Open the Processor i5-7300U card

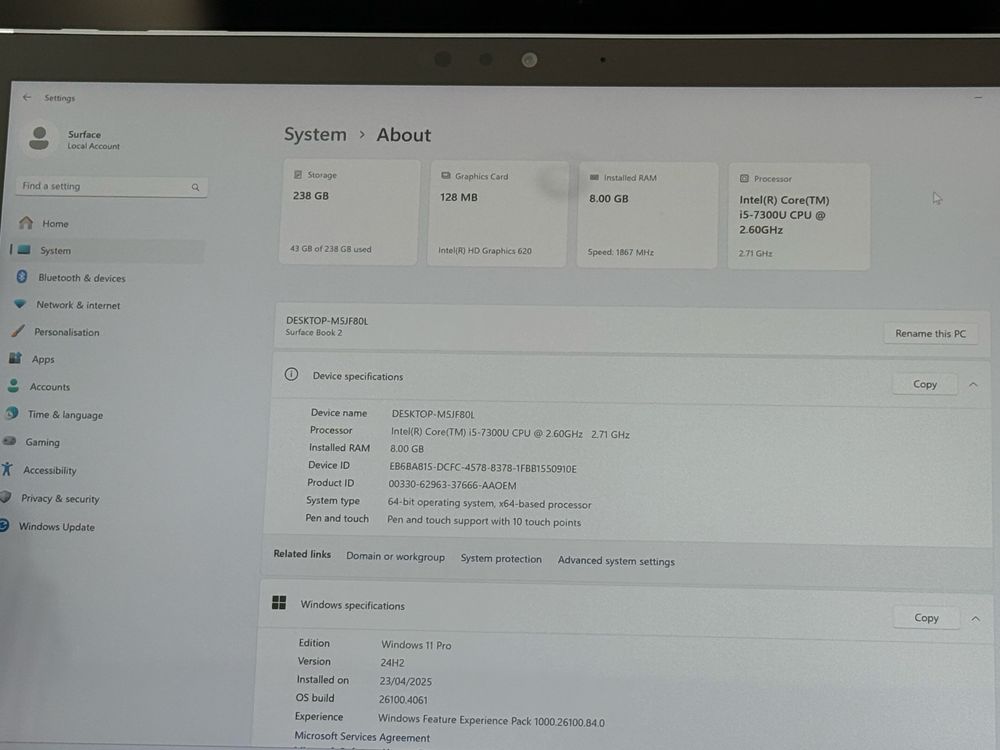click(x=798, y=216)
